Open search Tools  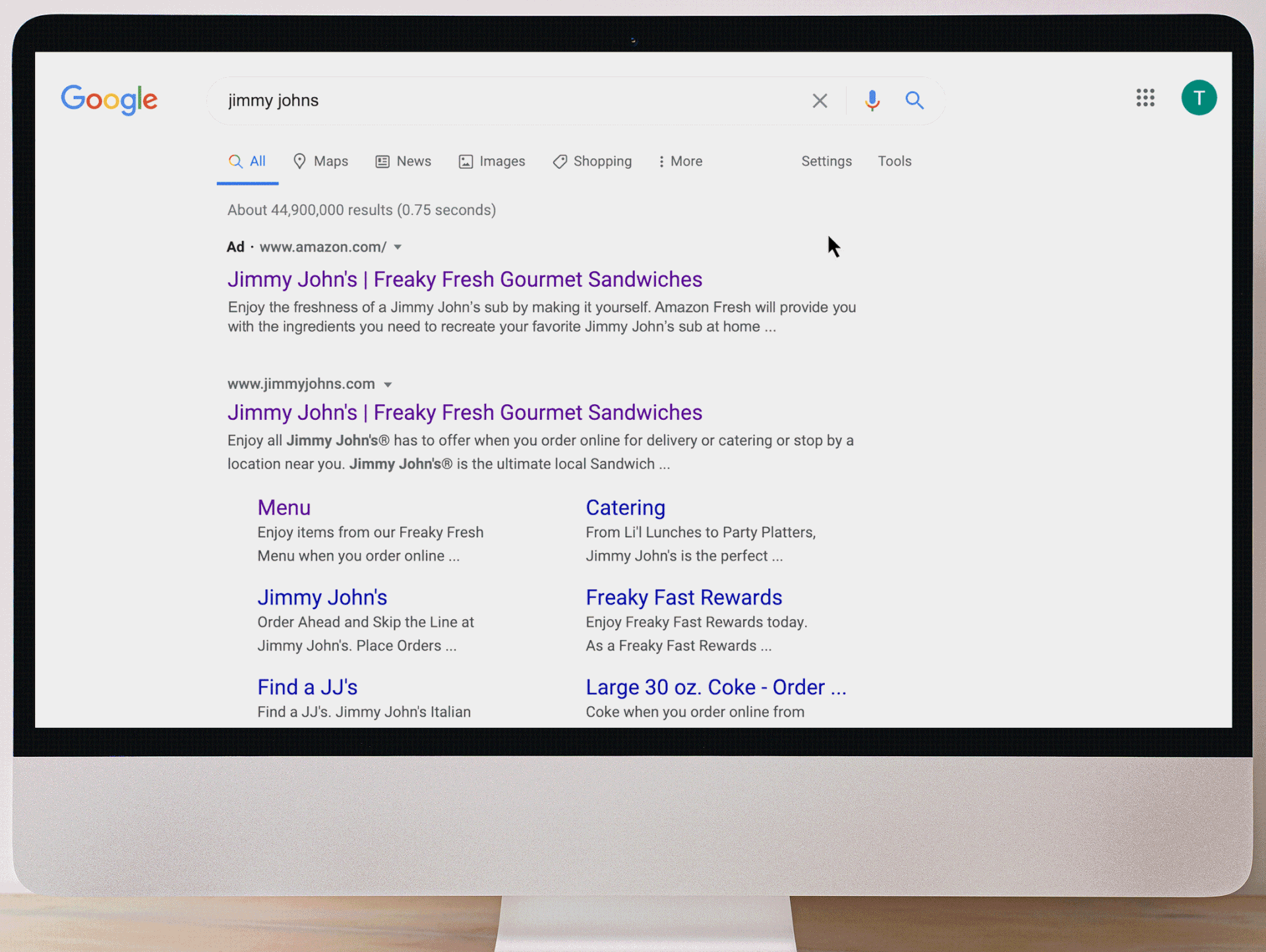pyautogui.click(x=894, y=162)
